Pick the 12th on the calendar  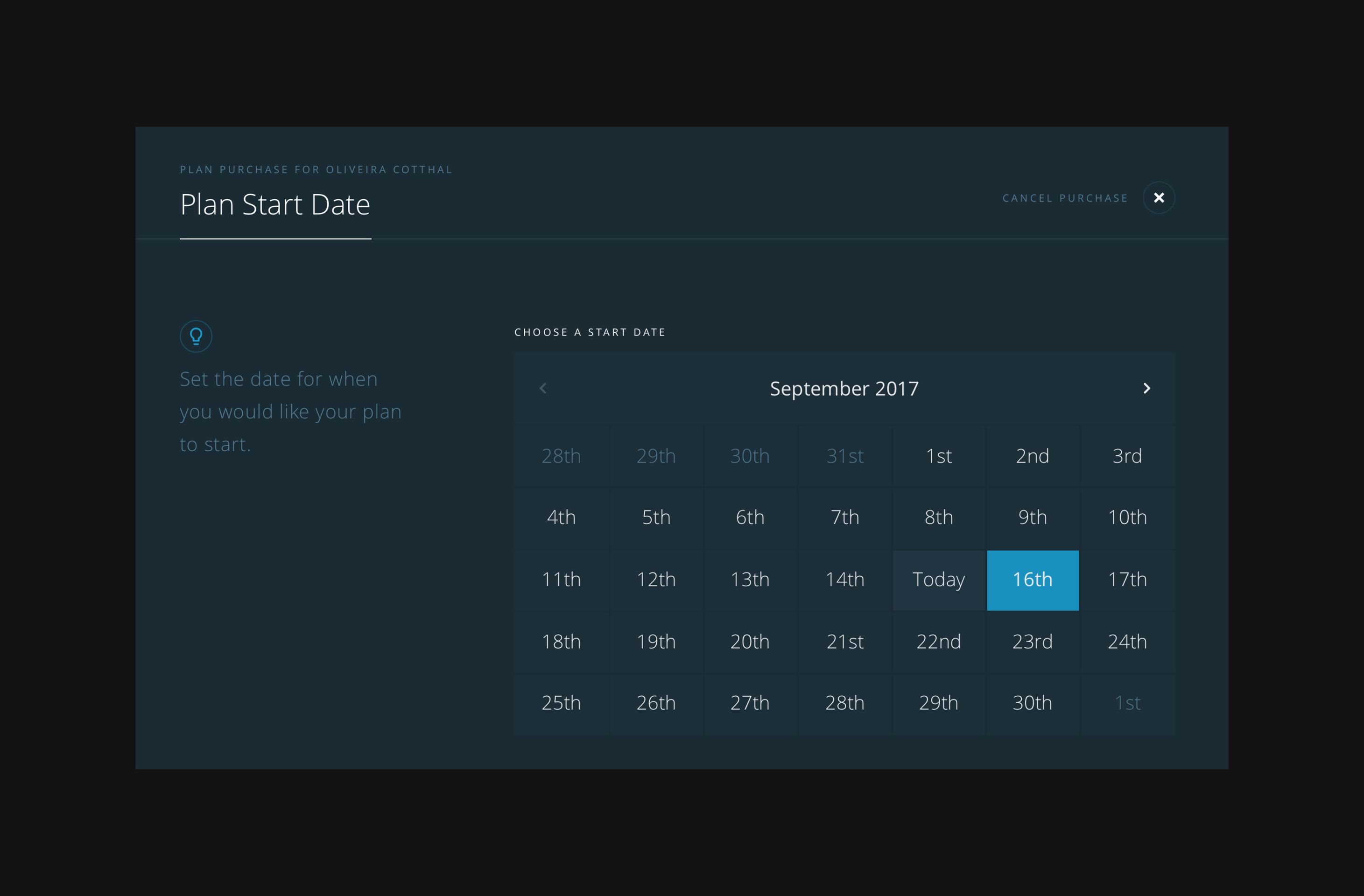pos(656,580)
